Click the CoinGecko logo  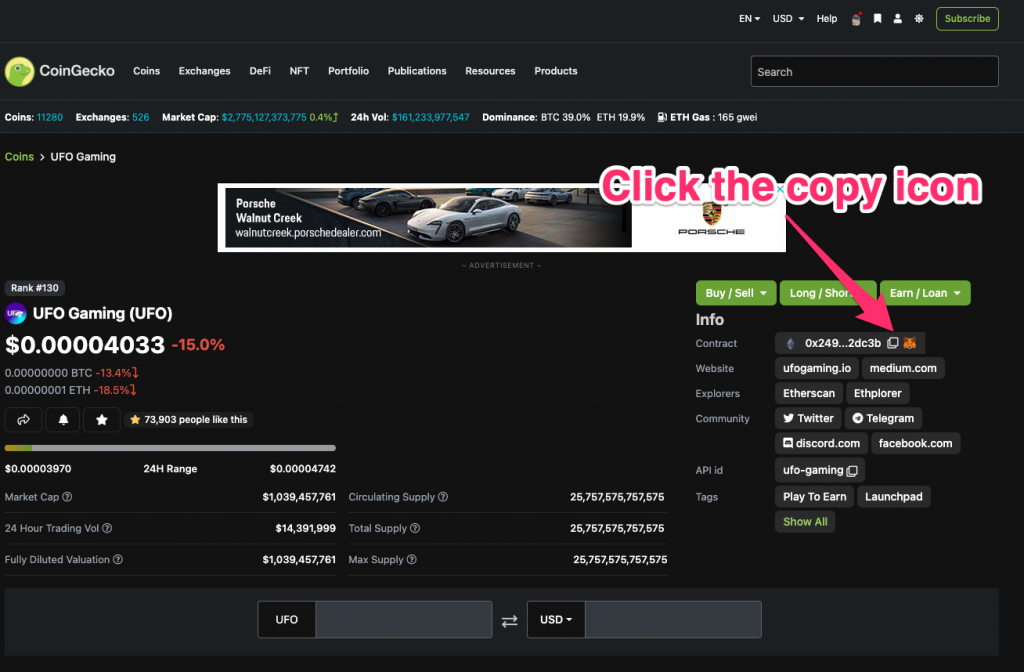pyautogui.click(x=59, y=71)
